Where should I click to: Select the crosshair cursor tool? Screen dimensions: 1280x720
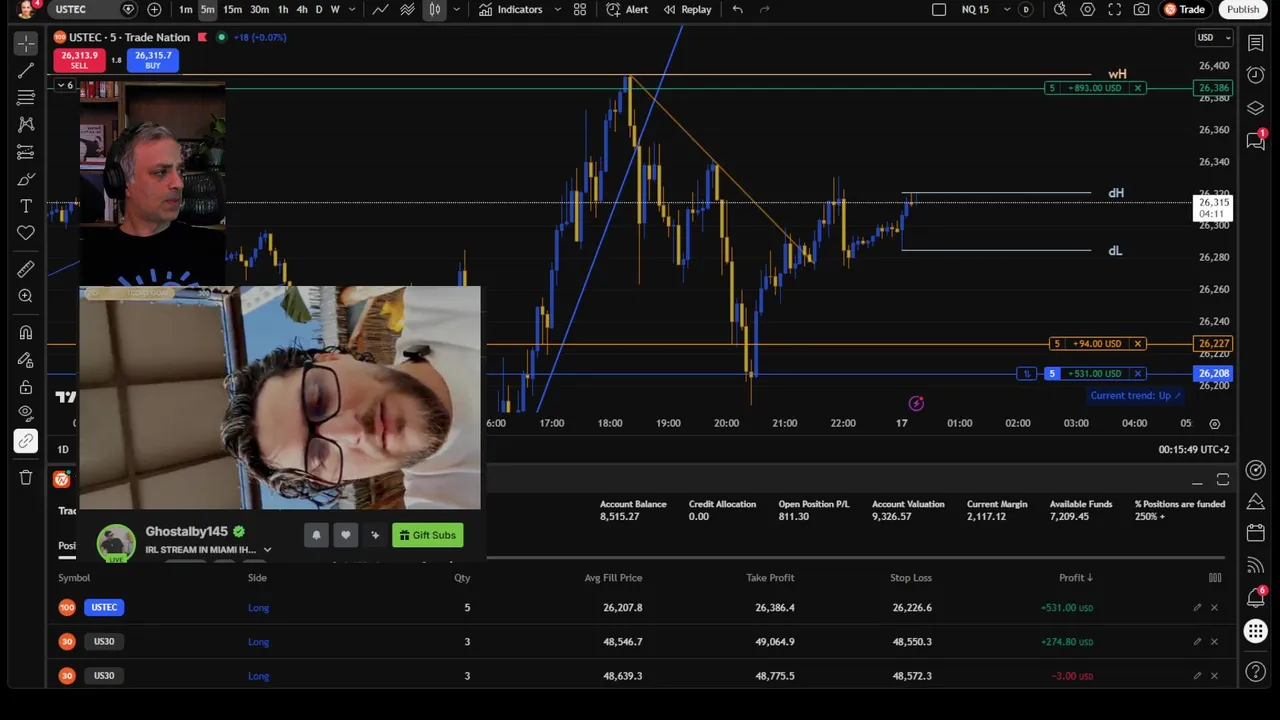click(26, 43)
